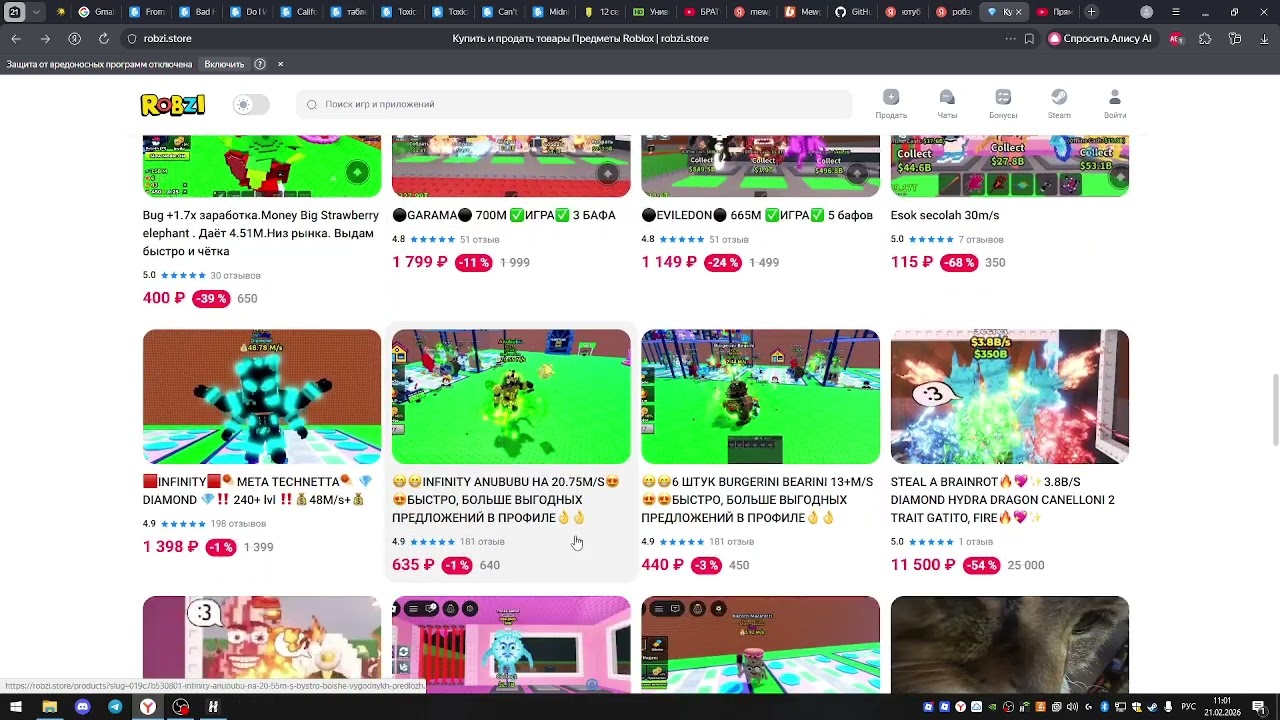Open the Bug +1.7x Big Strawberry elephant listing
The image size is (1280, 720).
tap(261, 233)
